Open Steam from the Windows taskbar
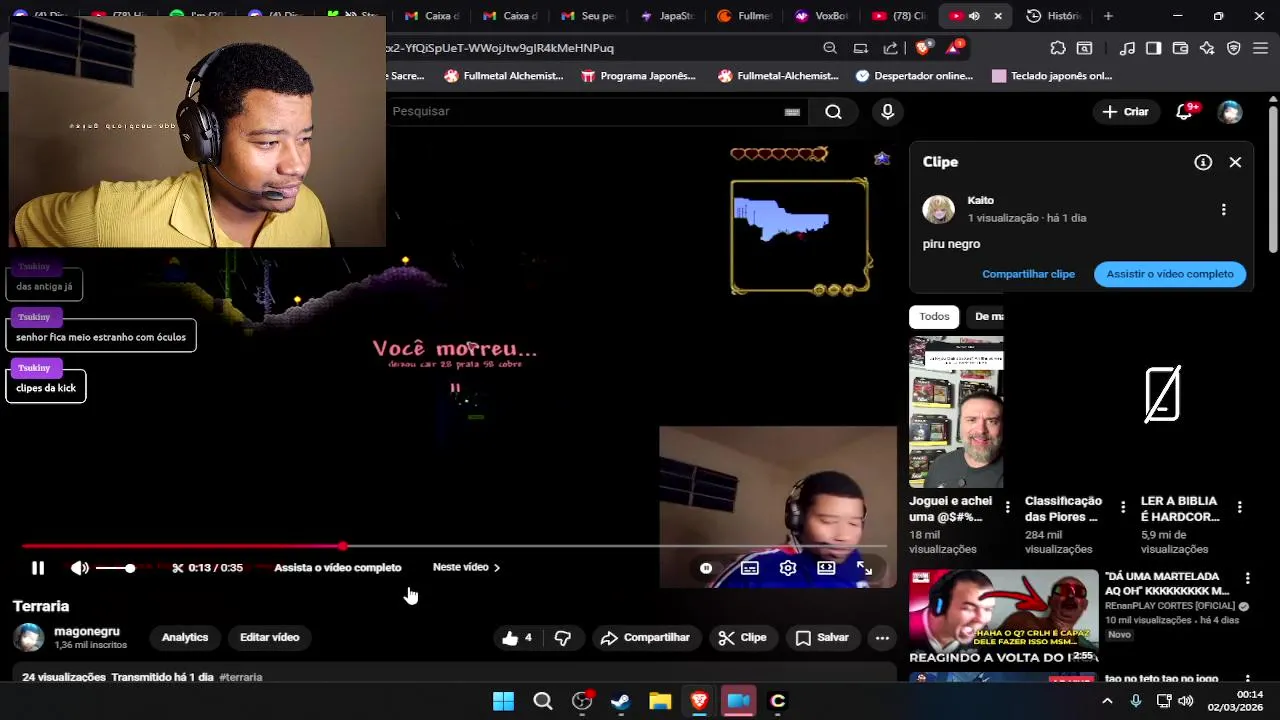The height and width of the screenshot is (720, 1280). coord(620,701)
